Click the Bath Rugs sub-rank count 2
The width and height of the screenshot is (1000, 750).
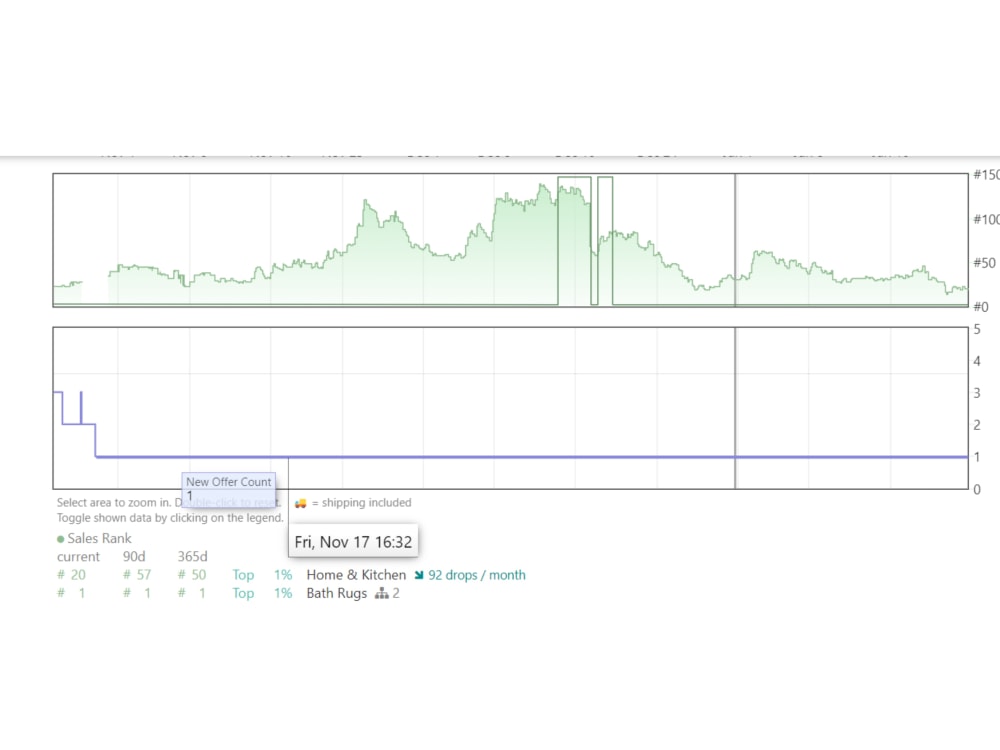coord(395,593)
